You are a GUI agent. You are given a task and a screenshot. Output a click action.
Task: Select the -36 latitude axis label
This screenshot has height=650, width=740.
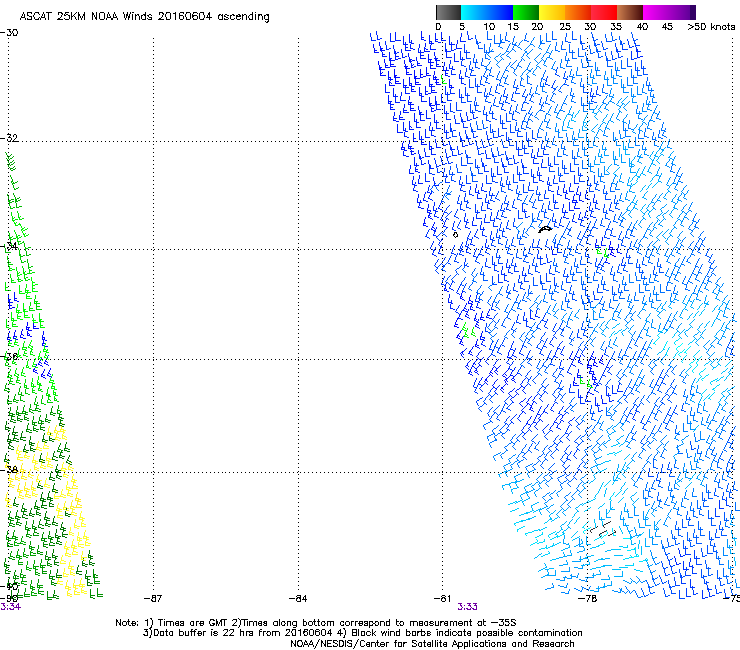(x=9, y=357)
